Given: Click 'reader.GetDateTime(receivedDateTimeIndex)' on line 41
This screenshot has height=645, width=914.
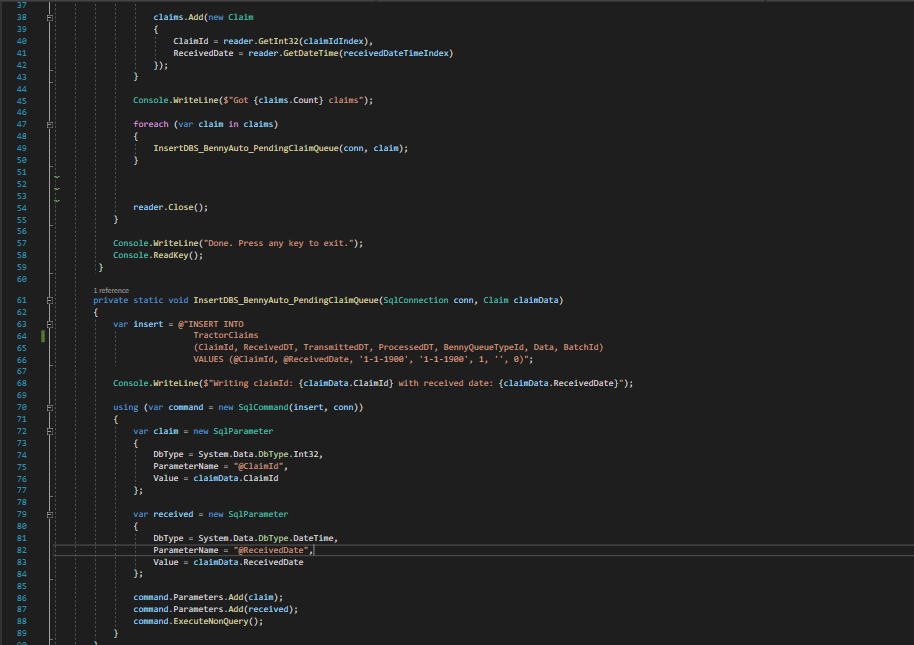Looking at the screenshot, I should tap(351, 53).
